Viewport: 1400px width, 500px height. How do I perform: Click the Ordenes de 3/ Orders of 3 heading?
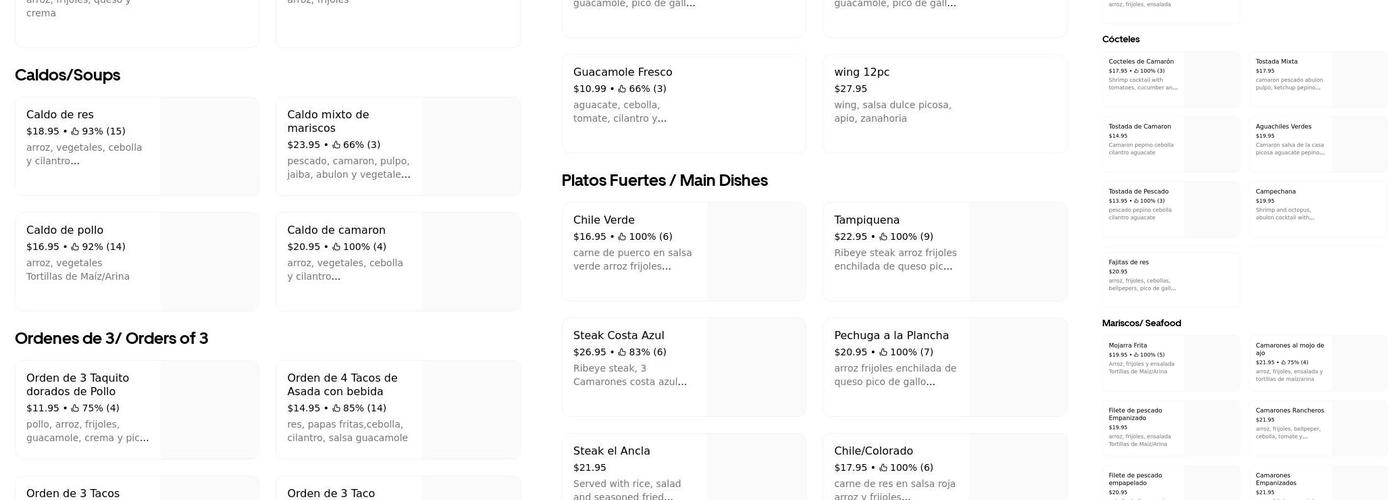pos(111,338)
